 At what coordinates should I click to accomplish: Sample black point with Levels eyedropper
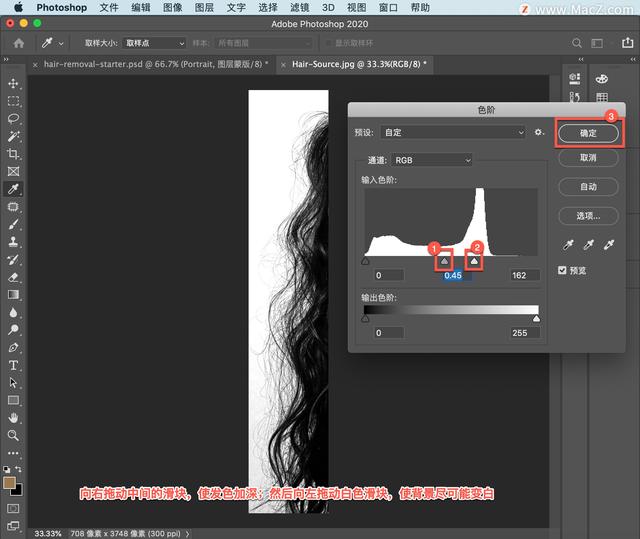point(568,244)
